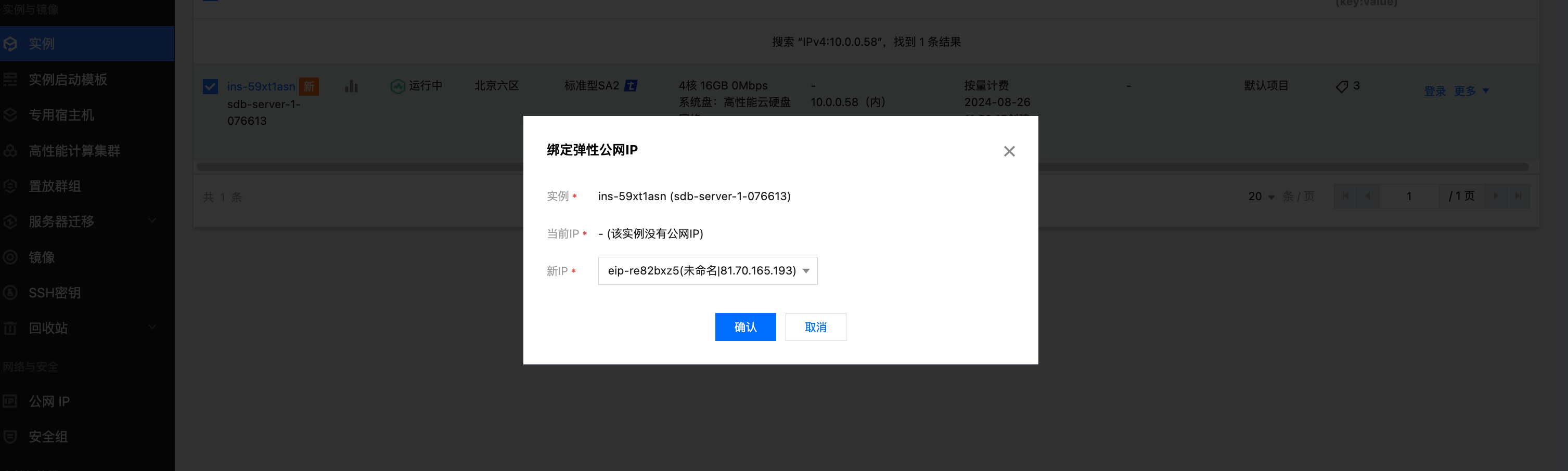Click the 默认项目 project text

[x=1266, y=86]
